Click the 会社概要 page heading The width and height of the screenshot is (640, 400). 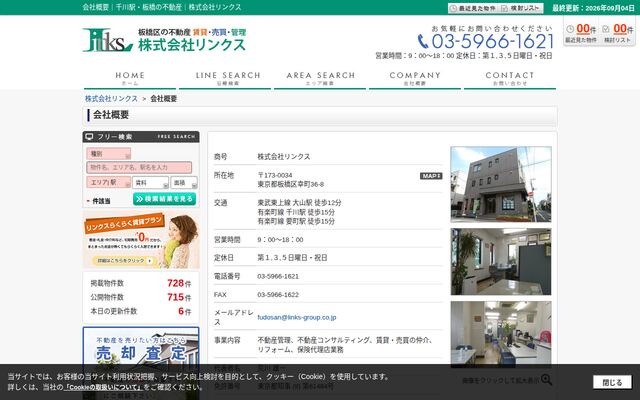coord(111,115)
